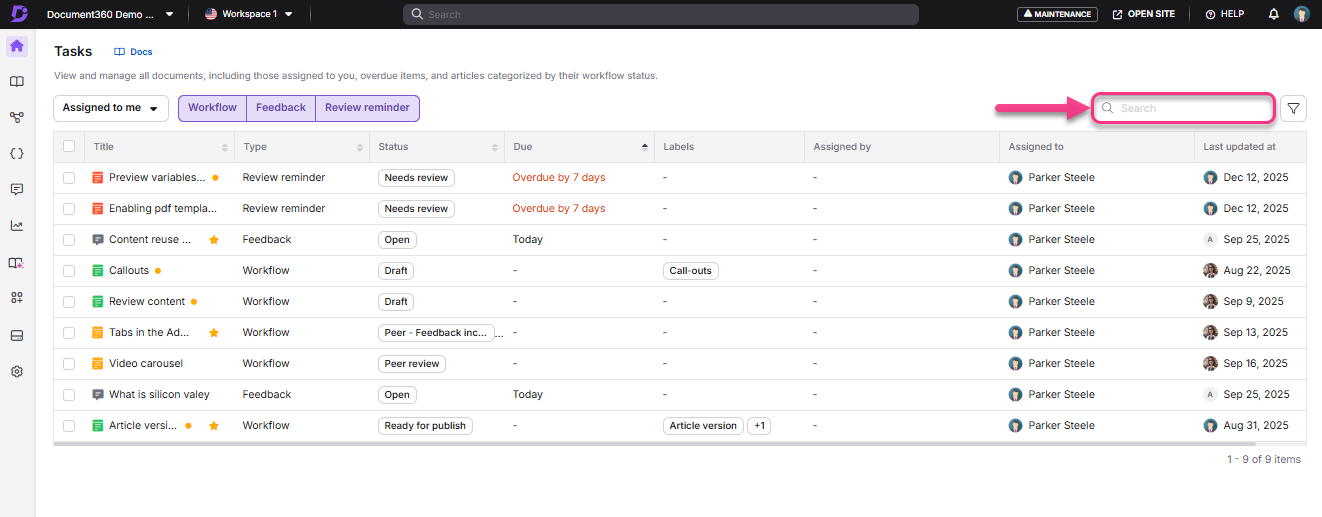1322x517 pixels.
Task: Click Peer review status badge
Action: pos(412,364)
